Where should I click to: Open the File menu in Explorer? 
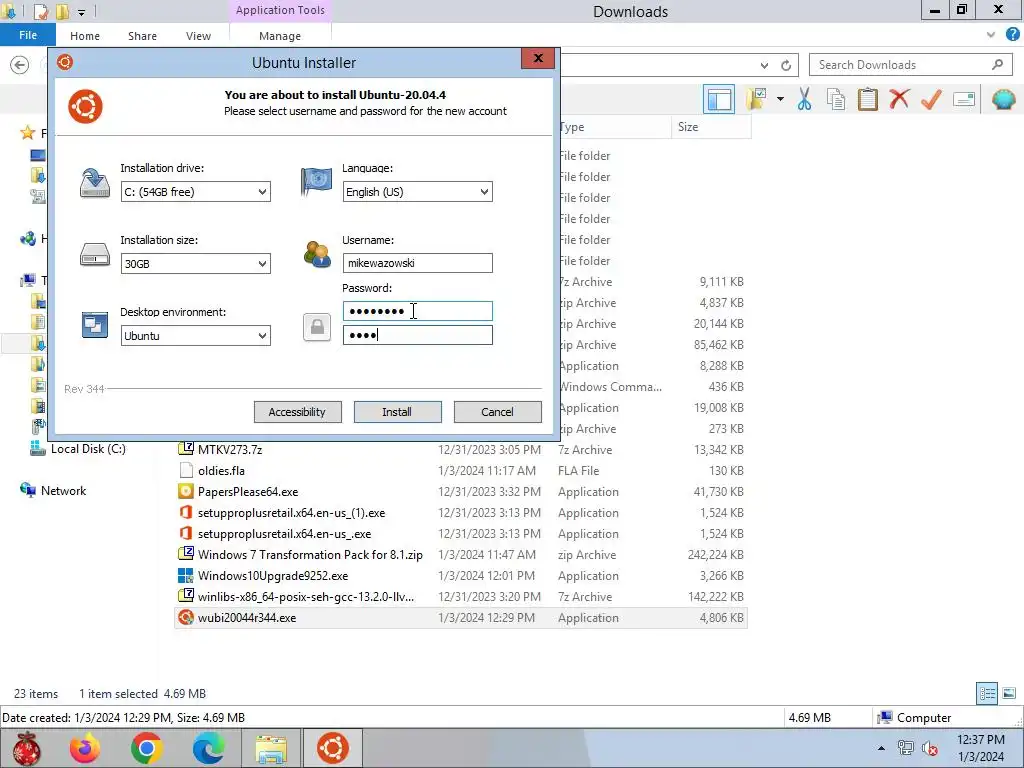pos(27,35)
